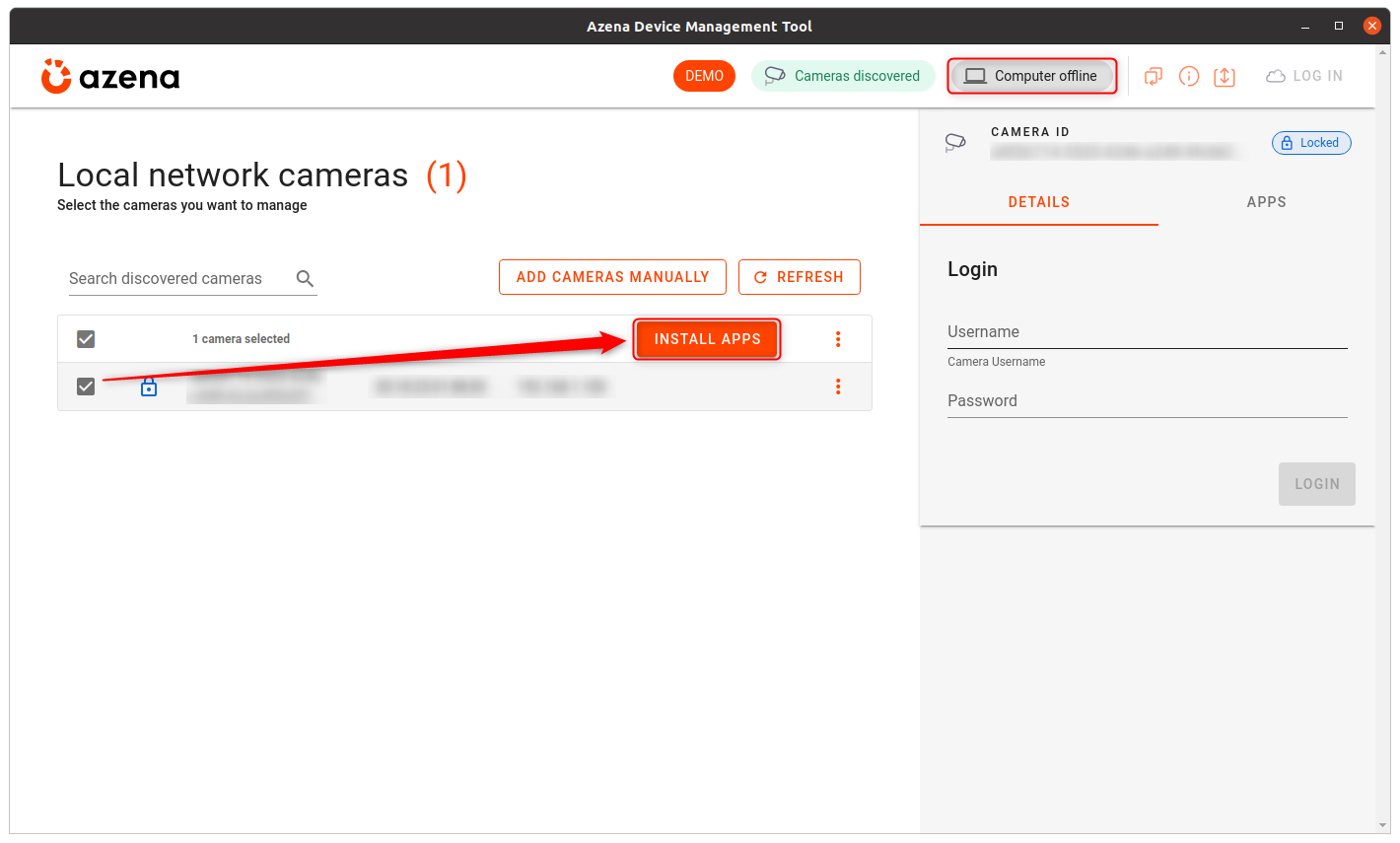This screenshot has height=843, width=1400.
Task: Click the DEMO badge
Action: click(704, 76)
